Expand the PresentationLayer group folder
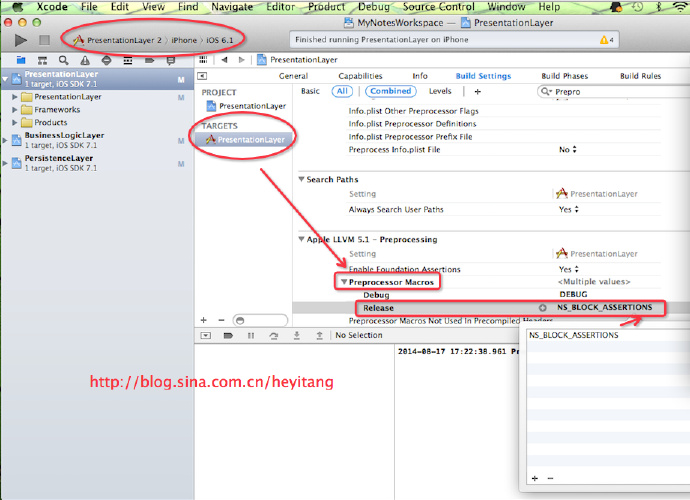This screenshot has height=500, width=690. (x=15, y=96)
